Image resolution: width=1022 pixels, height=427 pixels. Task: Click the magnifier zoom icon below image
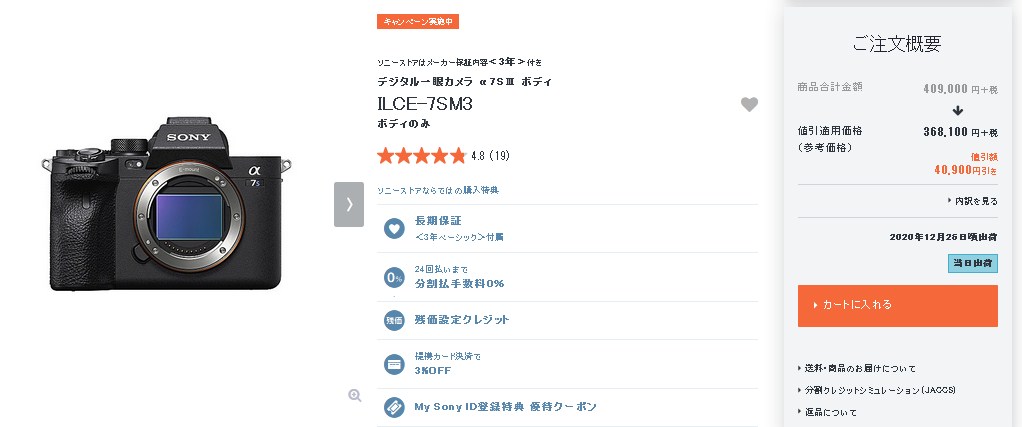pos(355,396)
